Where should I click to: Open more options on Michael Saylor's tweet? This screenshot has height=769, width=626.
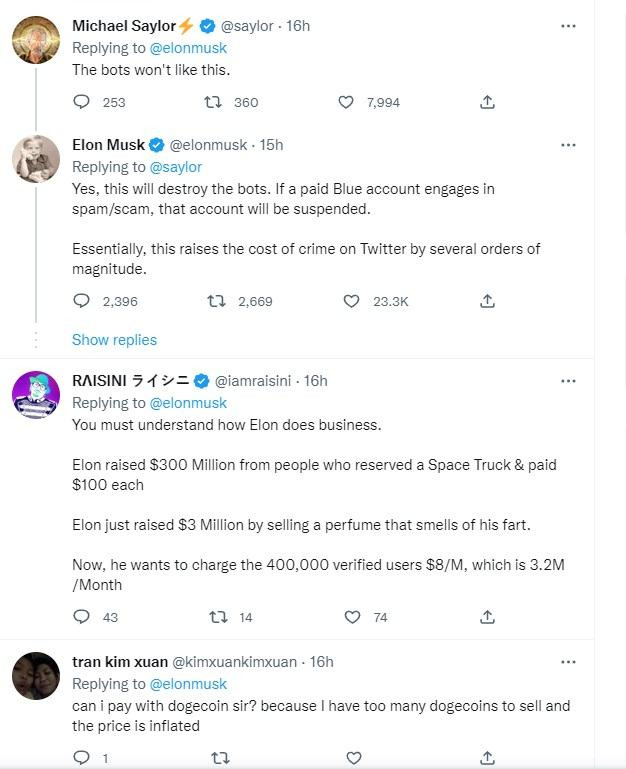(568, 25)
